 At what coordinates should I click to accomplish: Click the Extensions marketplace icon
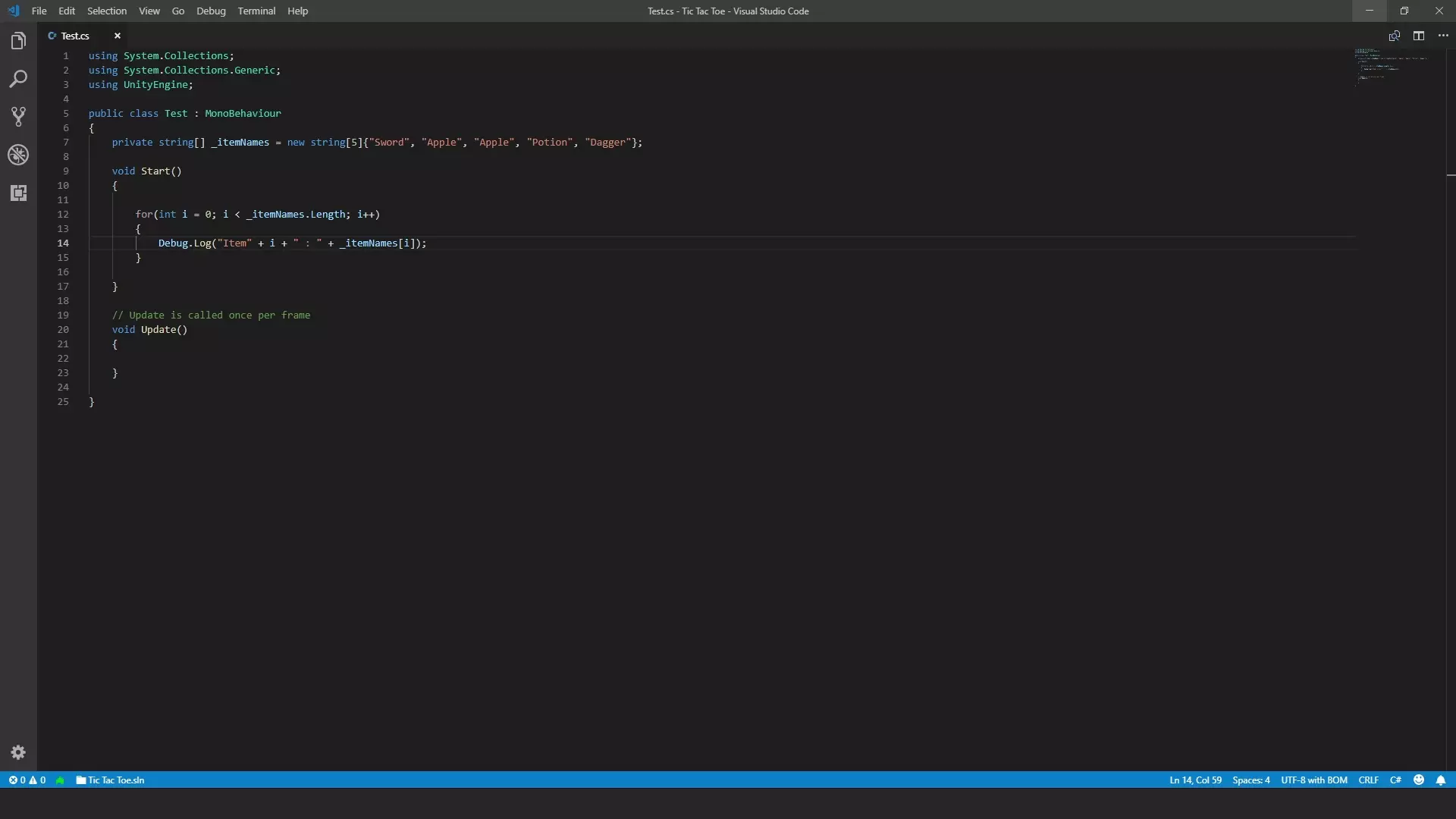18,192
